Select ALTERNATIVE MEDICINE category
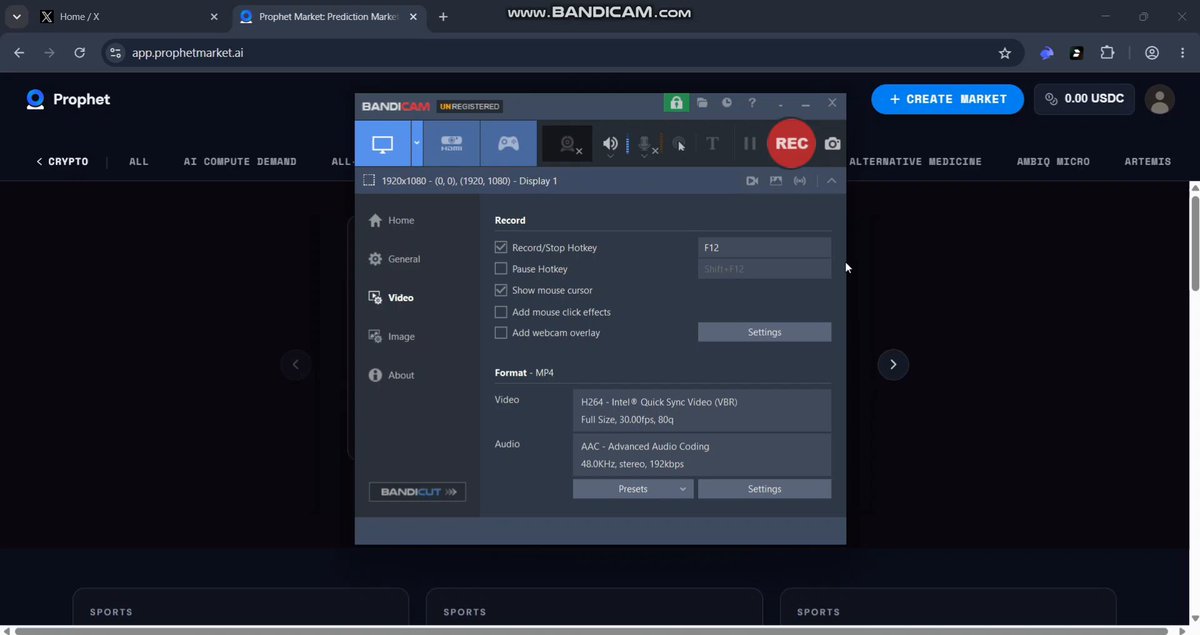The width and height of the screenshot is (1200, 635). (x=915, y=161)
